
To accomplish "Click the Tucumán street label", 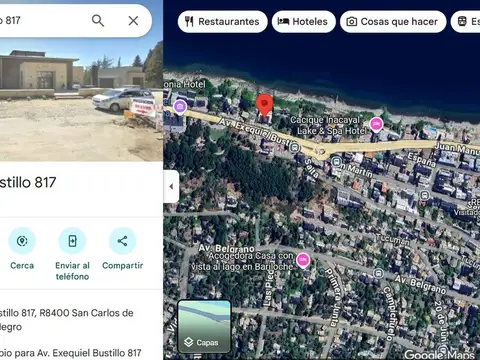I will point(393,239).
